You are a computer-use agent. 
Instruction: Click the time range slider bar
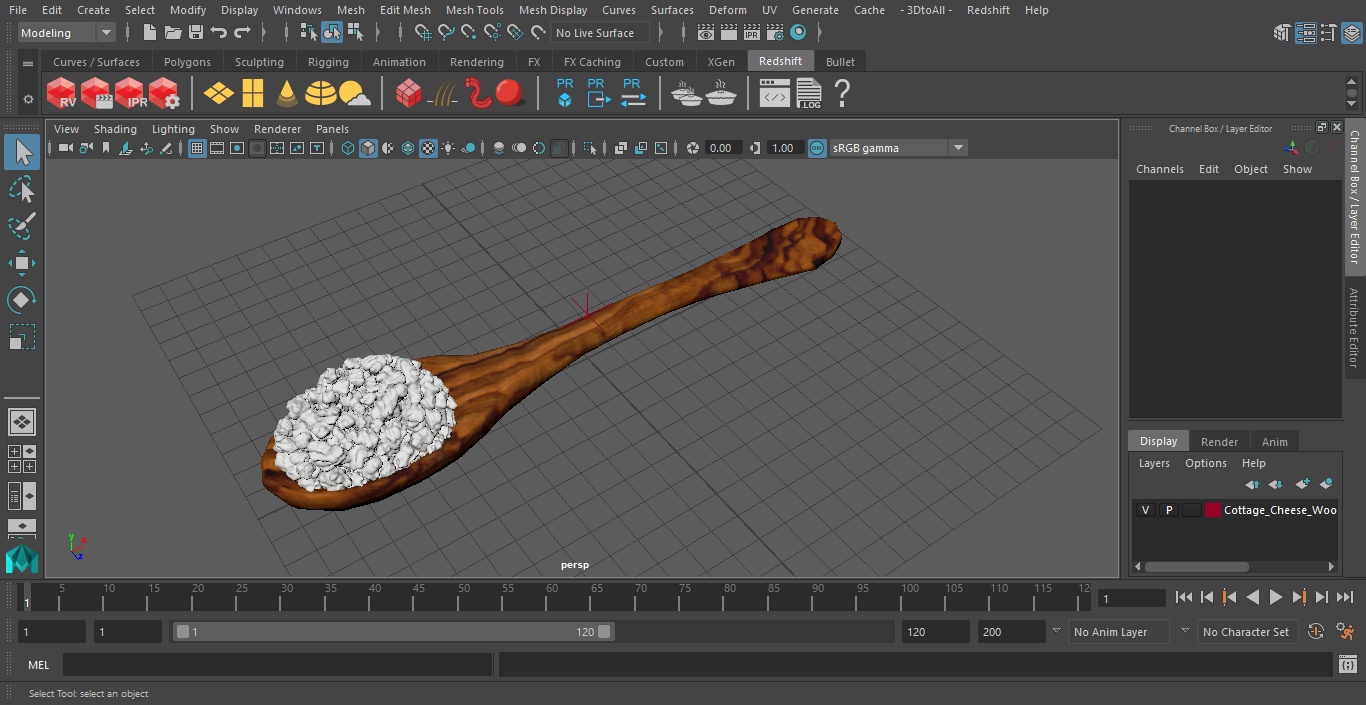(394, 632)
